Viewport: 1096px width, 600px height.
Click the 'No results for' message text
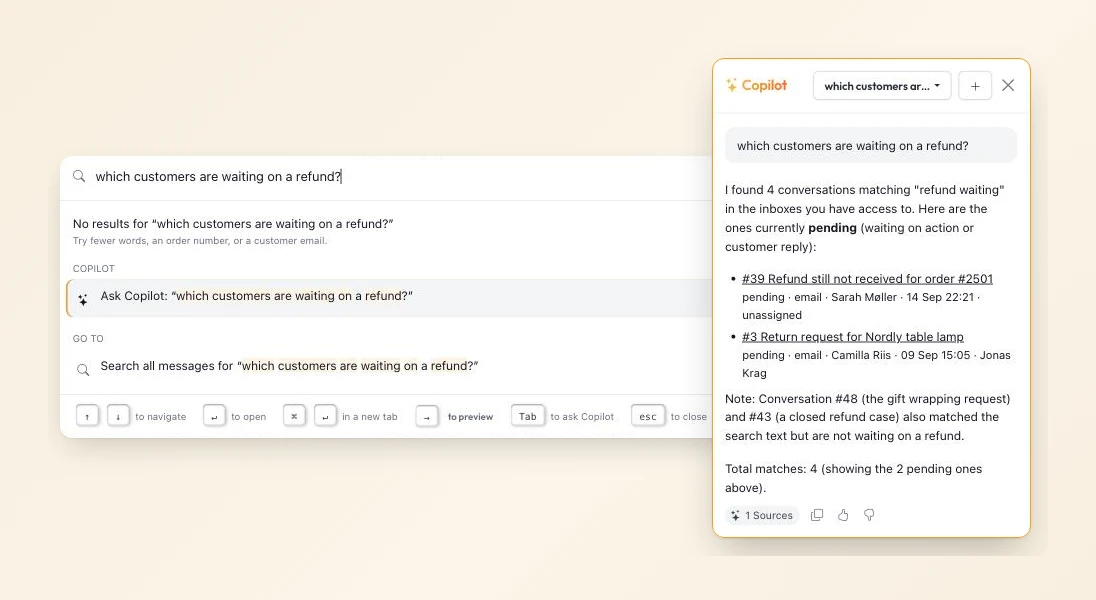[233, 224]
